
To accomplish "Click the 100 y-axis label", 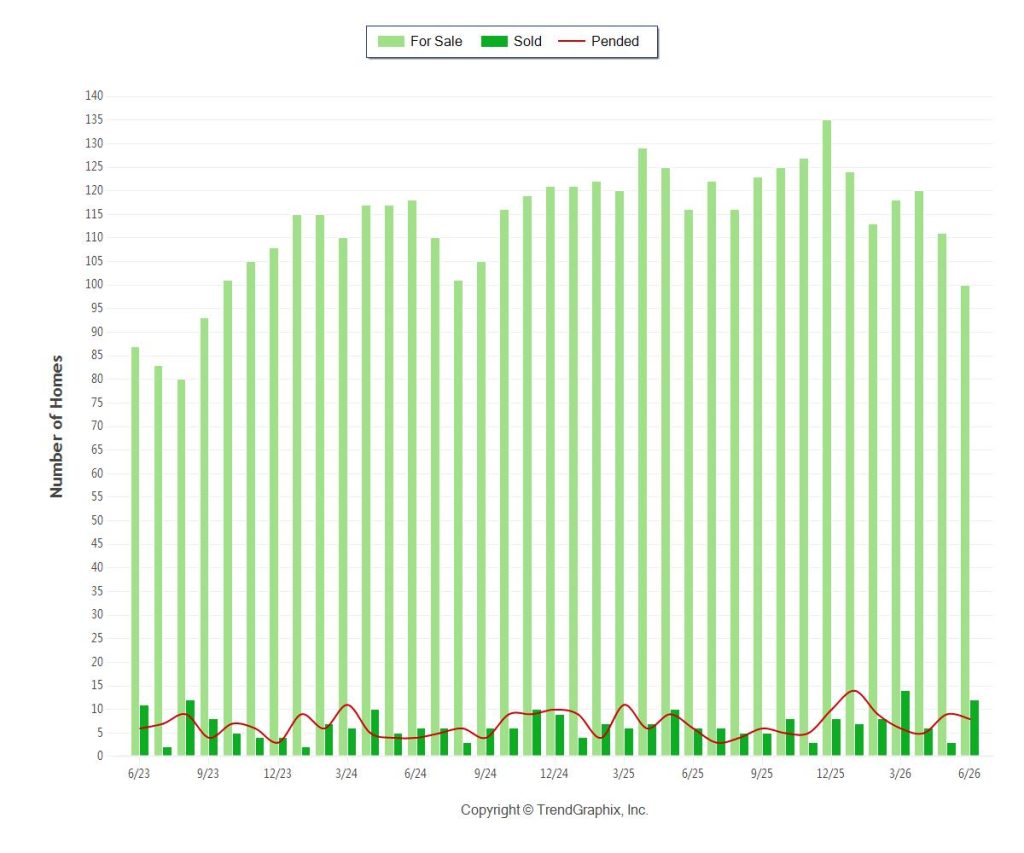I will [94, 285].
